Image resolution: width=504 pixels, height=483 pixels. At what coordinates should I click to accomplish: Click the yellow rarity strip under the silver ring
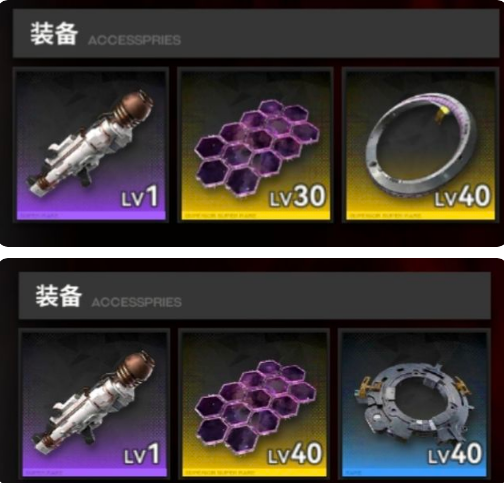(420, 215)
